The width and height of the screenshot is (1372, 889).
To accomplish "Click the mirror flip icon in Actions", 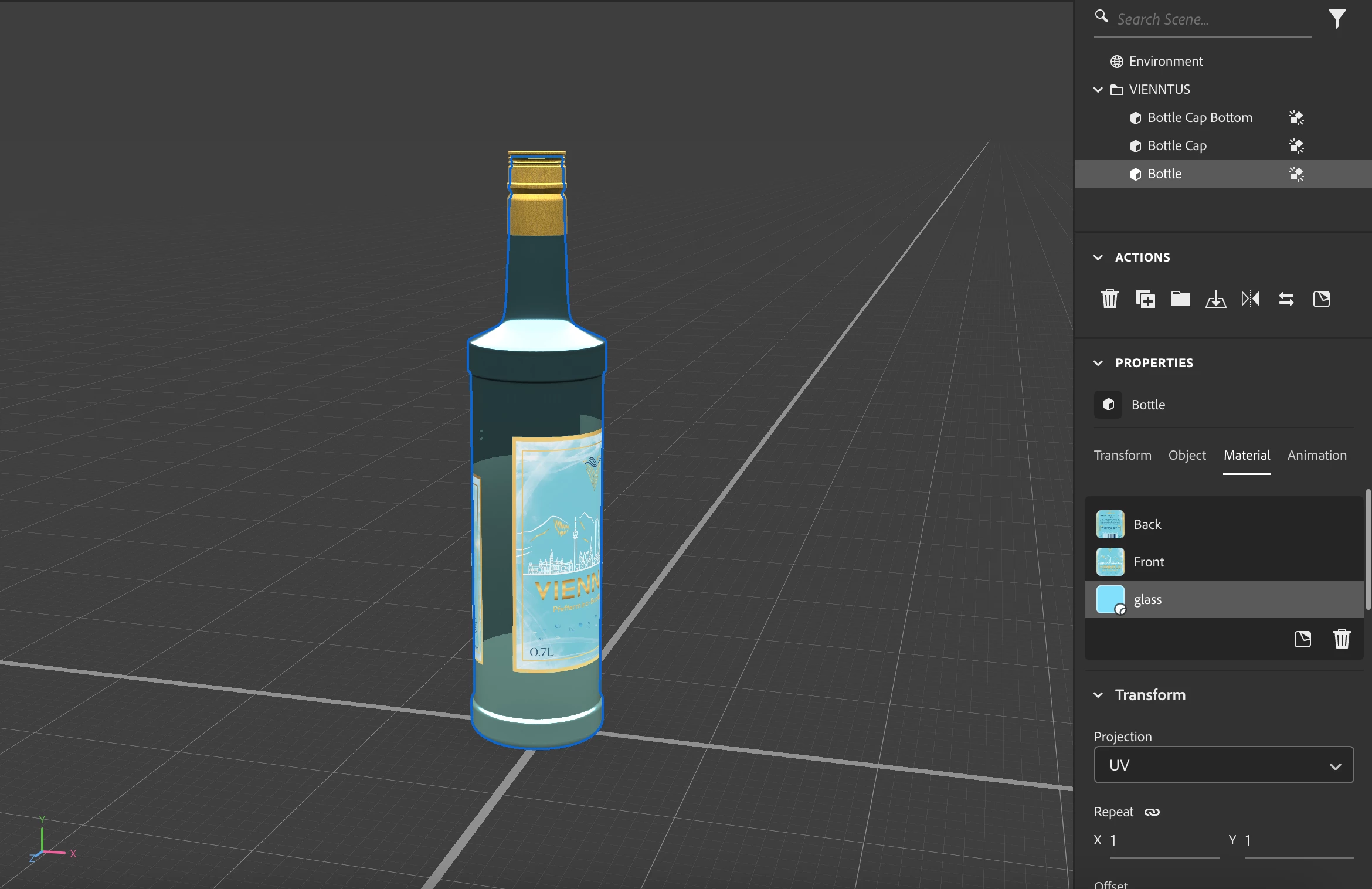I will pyautogui.click(x=1251, y=299).
